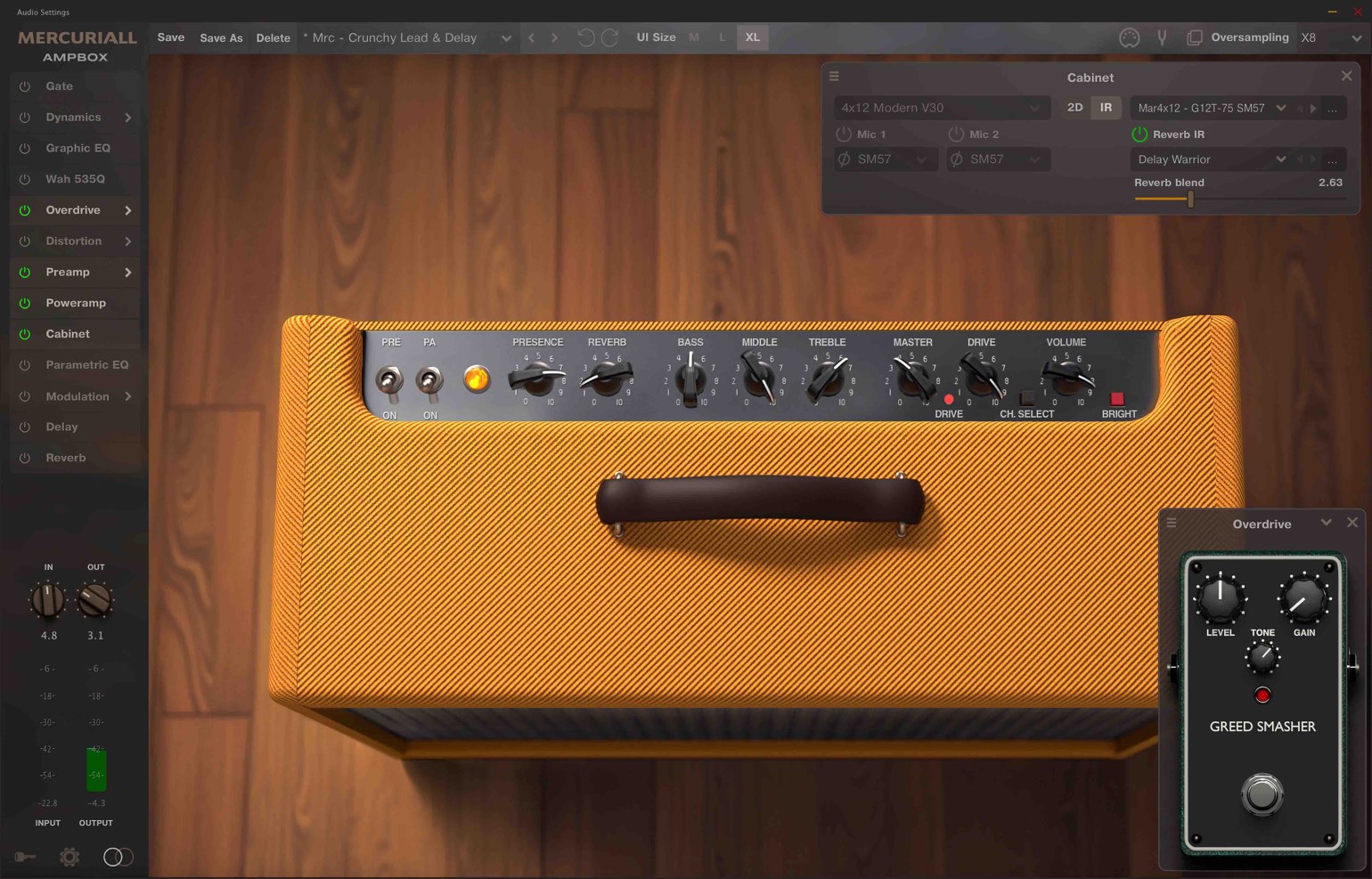The width and height of the screenshot is (1372, 879).
Task: Select UI Size M
Action: tap(694, 37)
